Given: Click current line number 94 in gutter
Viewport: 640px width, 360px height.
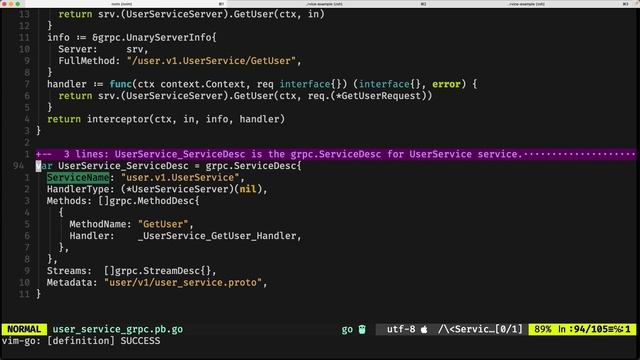Looking at the screenshot, I should [18, 166].
